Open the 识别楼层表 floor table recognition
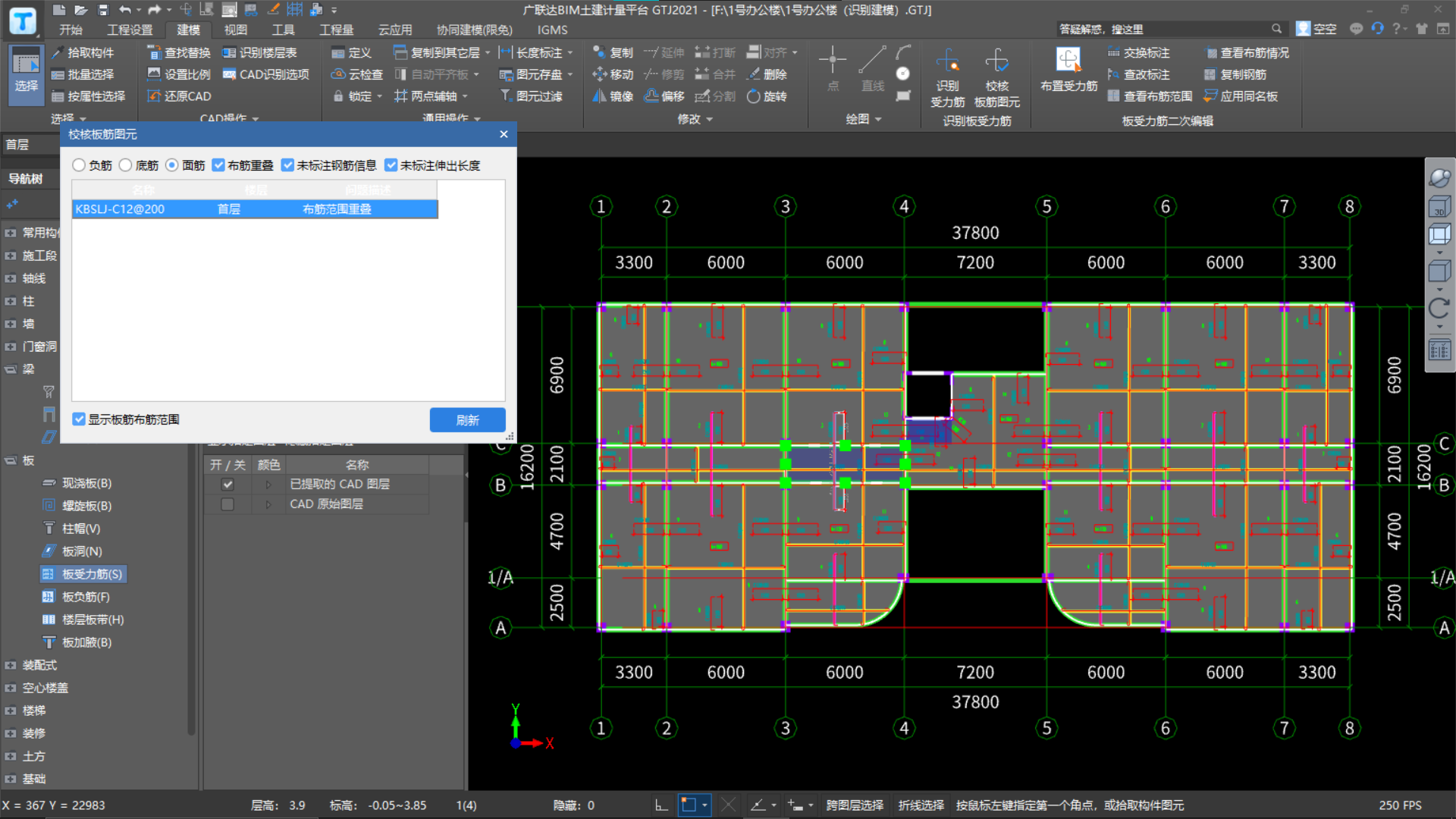This screenshot has height=819, width=1456. click(259, 52)
